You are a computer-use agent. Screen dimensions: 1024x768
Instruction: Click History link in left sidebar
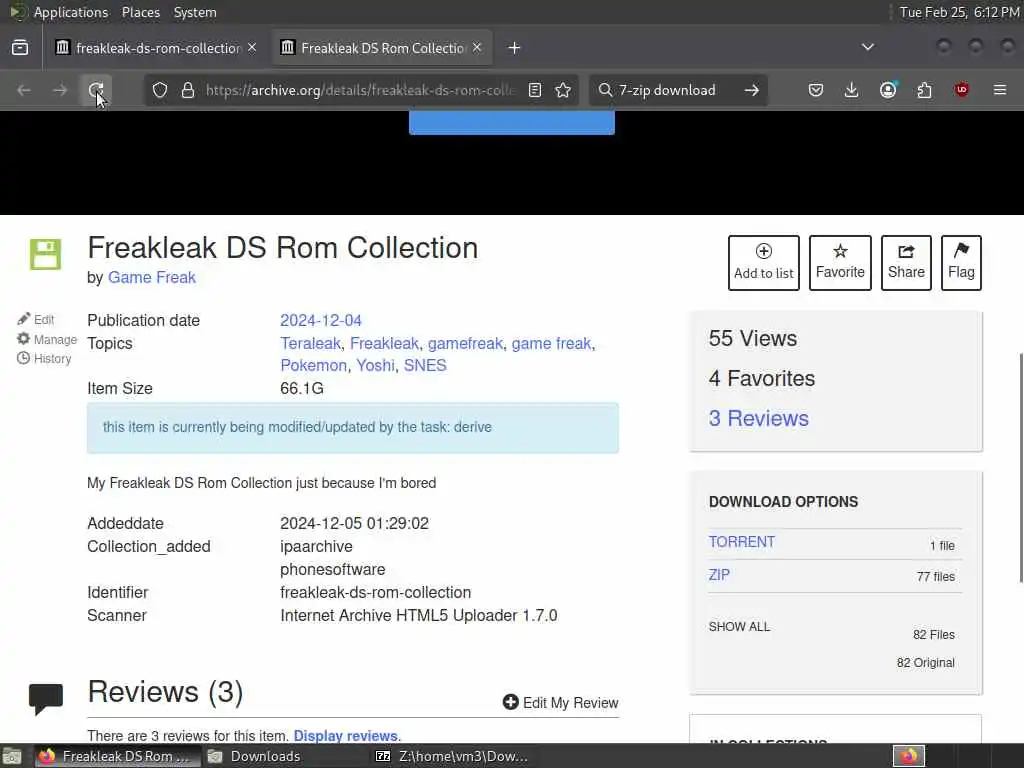(x=44, y=359)
